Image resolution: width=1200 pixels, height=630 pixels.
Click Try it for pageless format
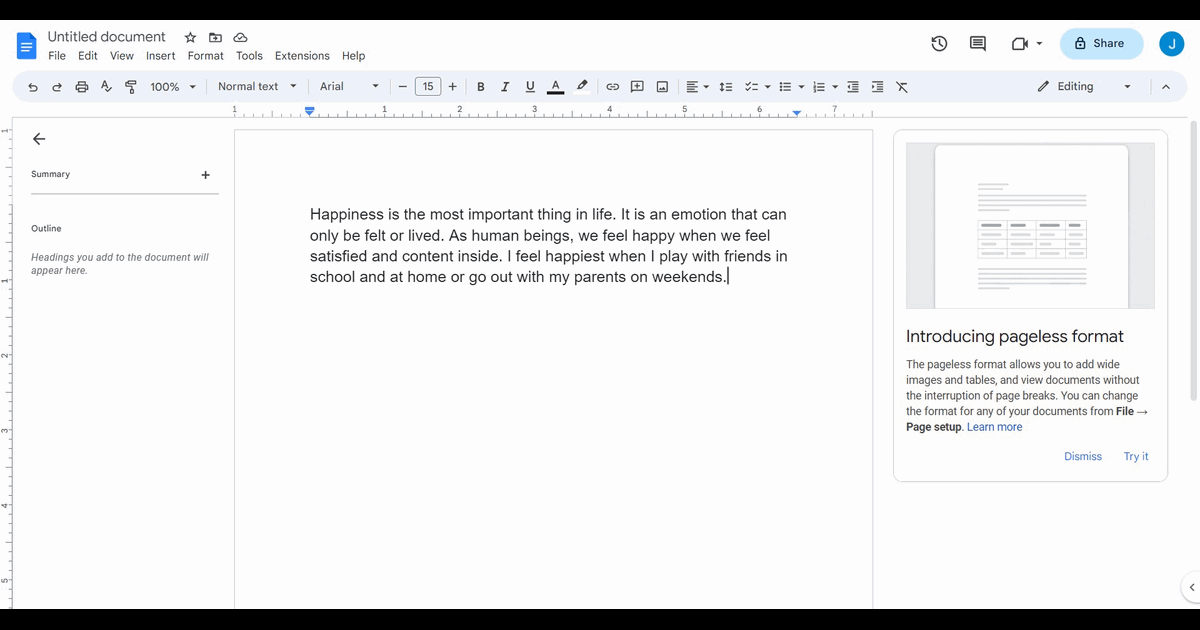click(x=1136, y=457)
